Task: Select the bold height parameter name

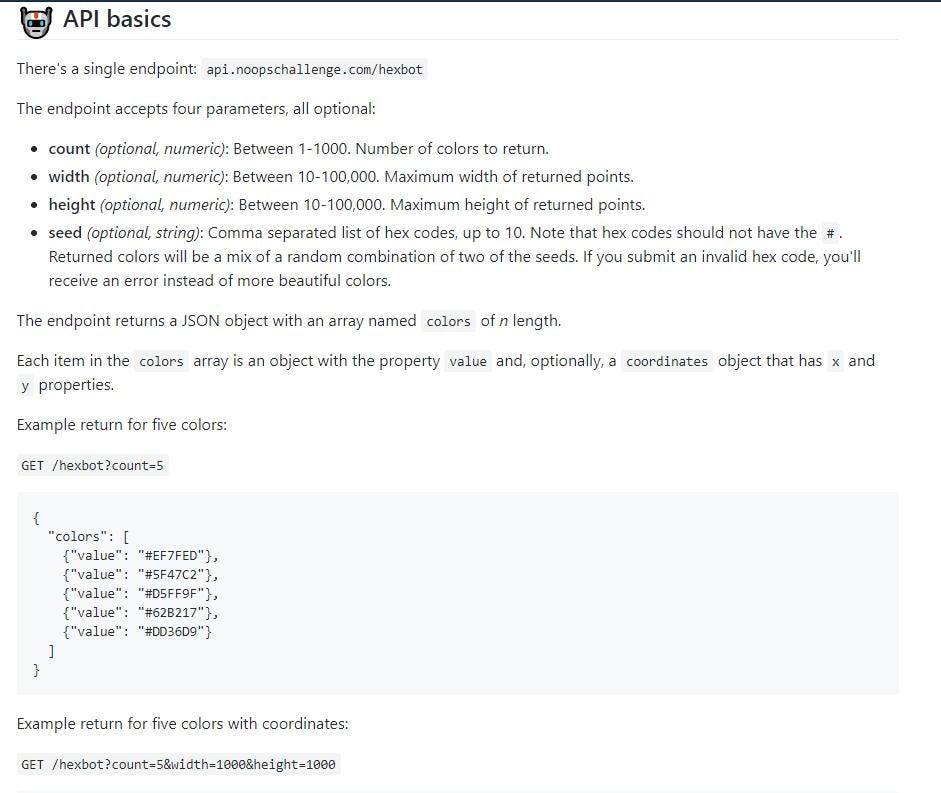Action: pyautogui.click(x=72, y=205)
